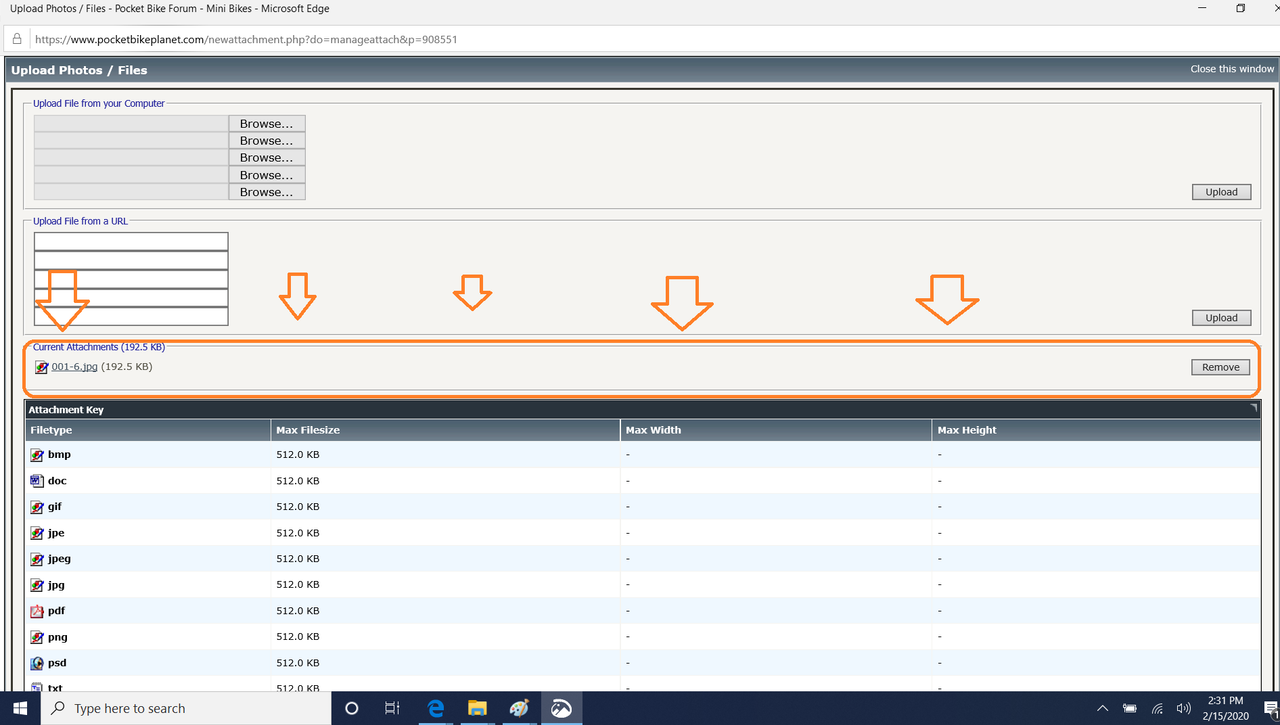The width and height of the screenshot is (1280, 725).
Task: Click the pdf filetype icon
Action: 37,611
